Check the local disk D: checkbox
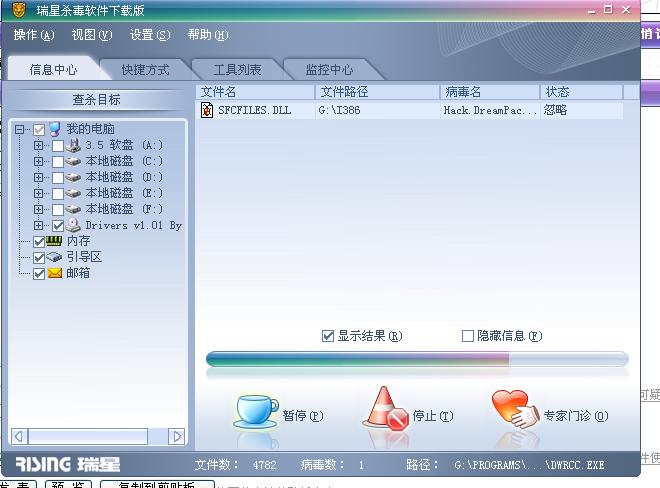 [58, 178]
